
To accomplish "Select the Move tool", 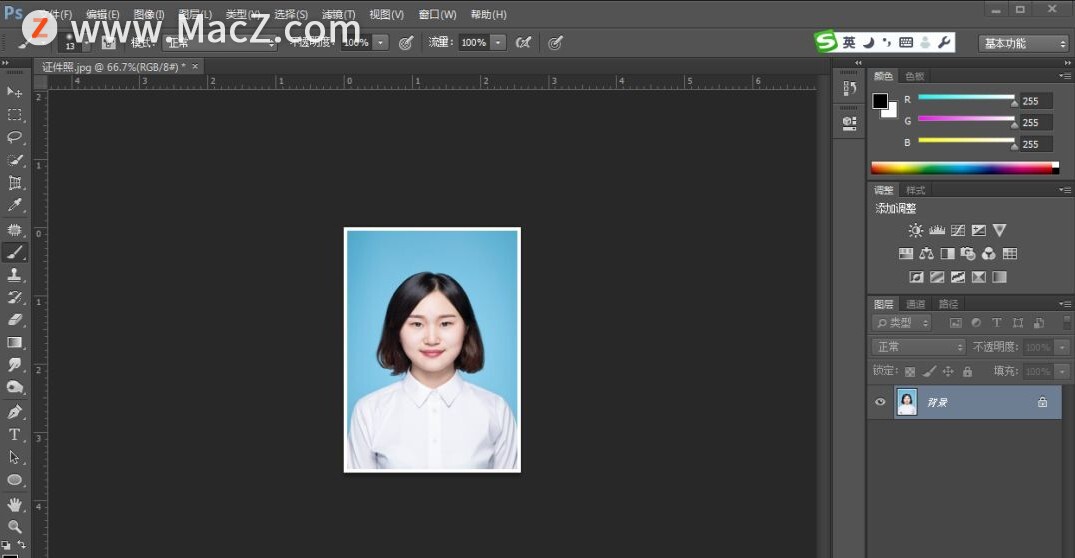I will pyautogui.click(x=14, y=92).
